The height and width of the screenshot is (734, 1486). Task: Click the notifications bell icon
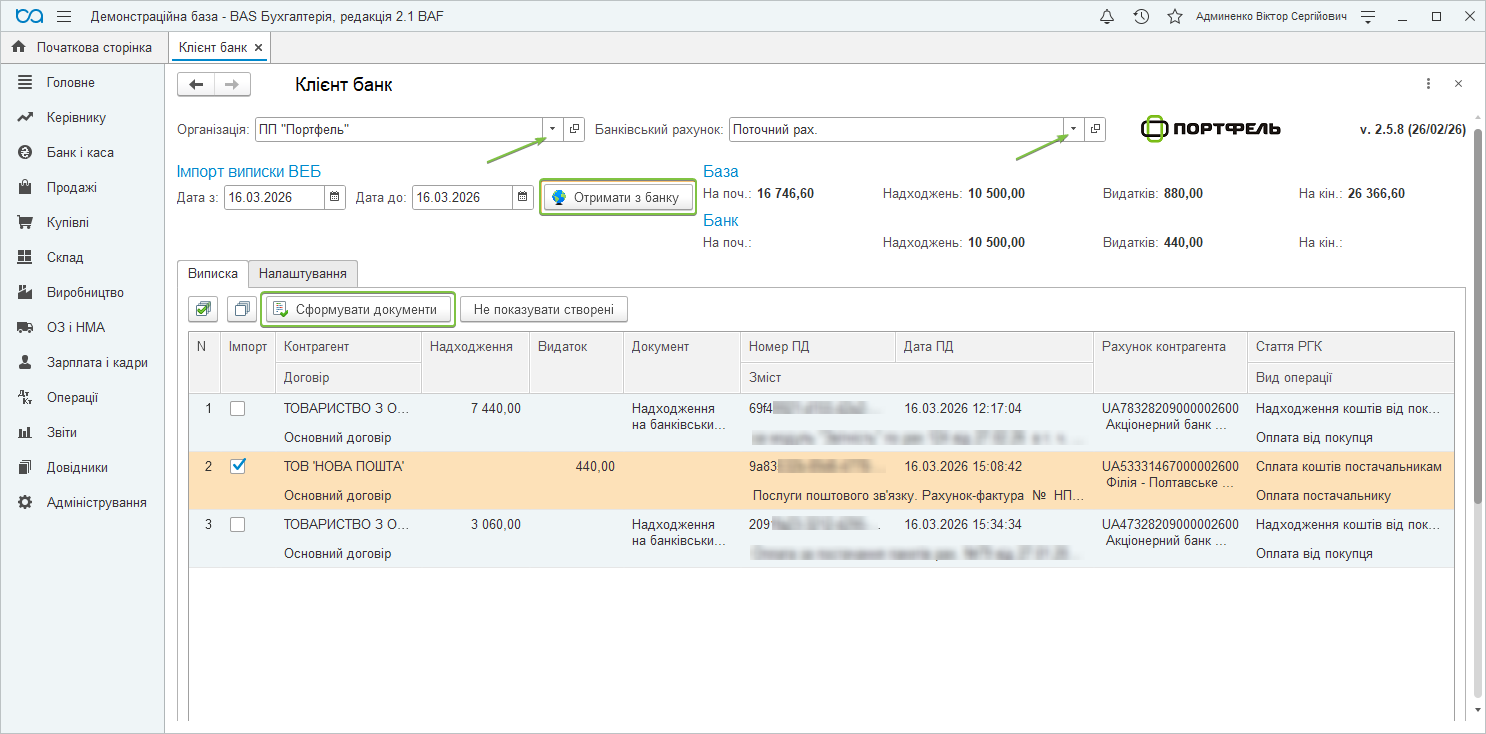pos(1107,17)
